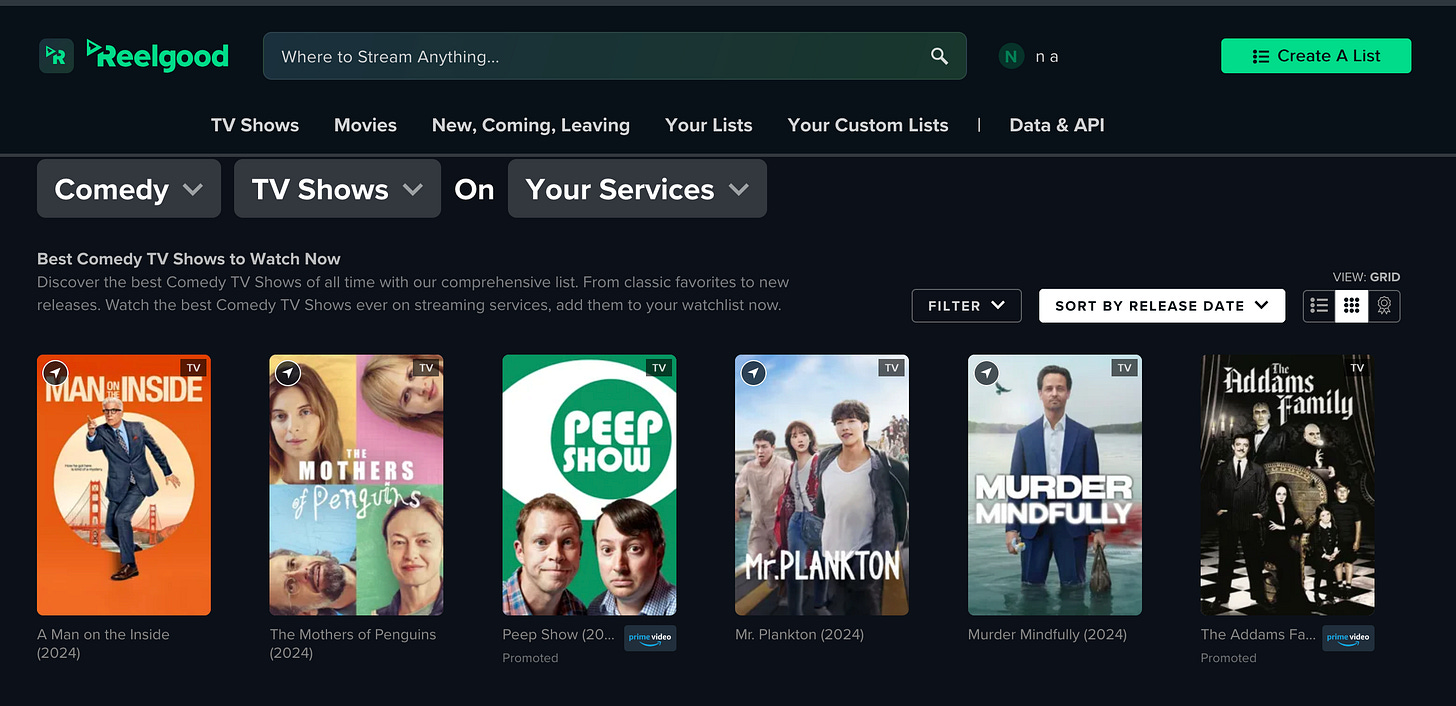Click the Create A List button

click(x=1316, y=56)
